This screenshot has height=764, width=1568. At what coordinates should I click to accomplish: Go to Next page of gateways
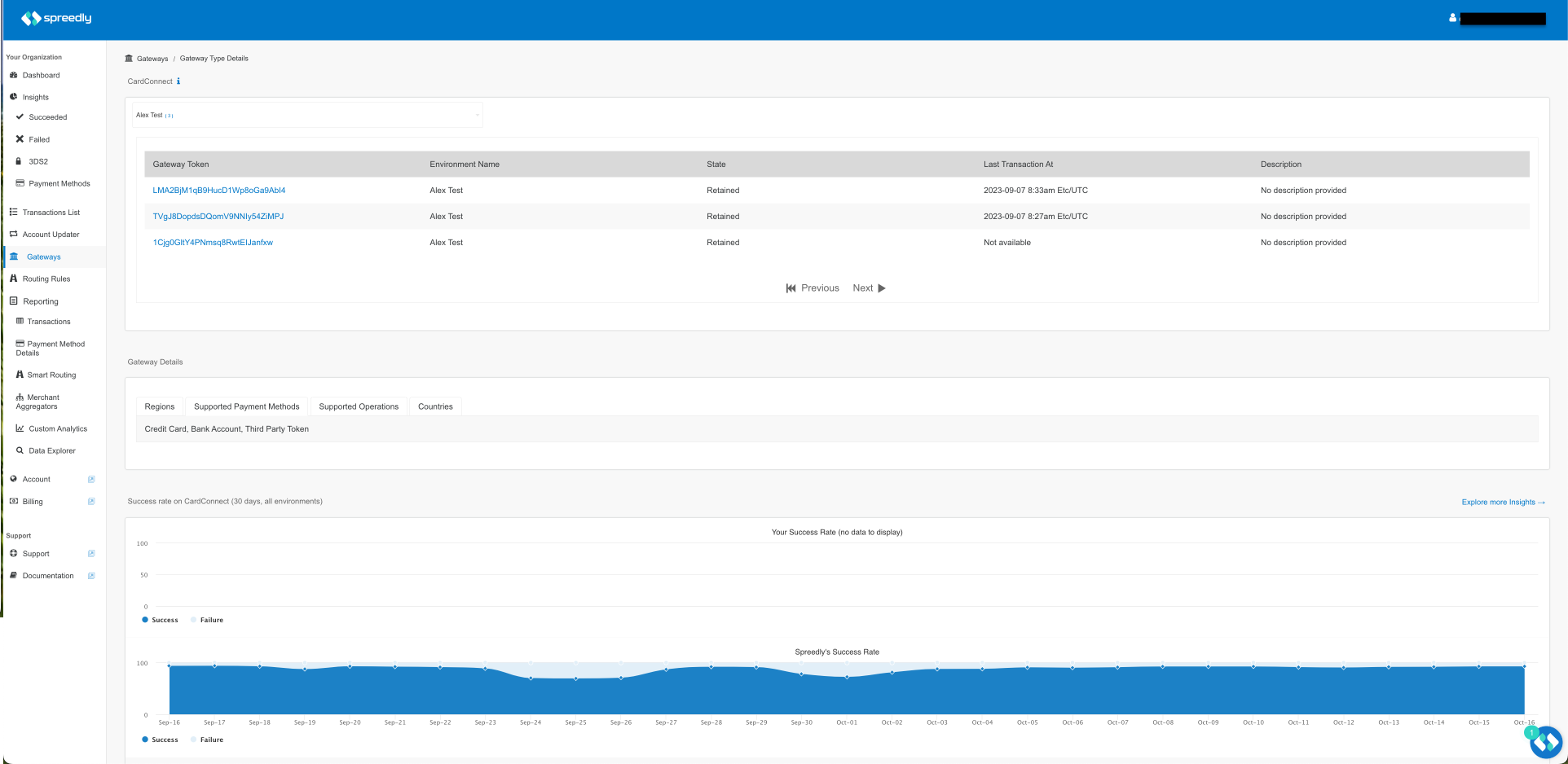[x=869, y=288]
